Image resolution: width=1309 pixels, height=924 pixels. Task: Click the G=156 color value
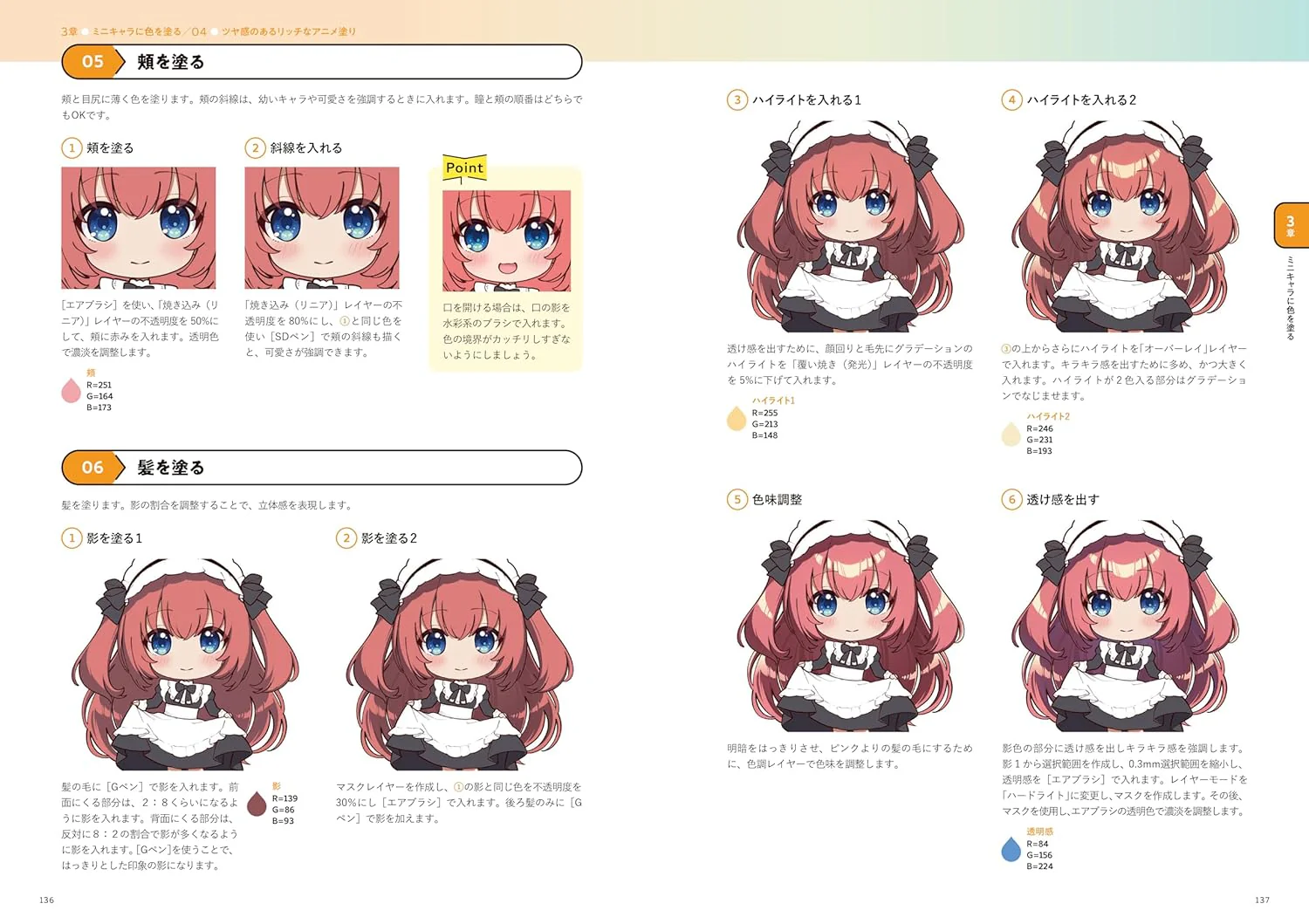tap(1039, 855)
